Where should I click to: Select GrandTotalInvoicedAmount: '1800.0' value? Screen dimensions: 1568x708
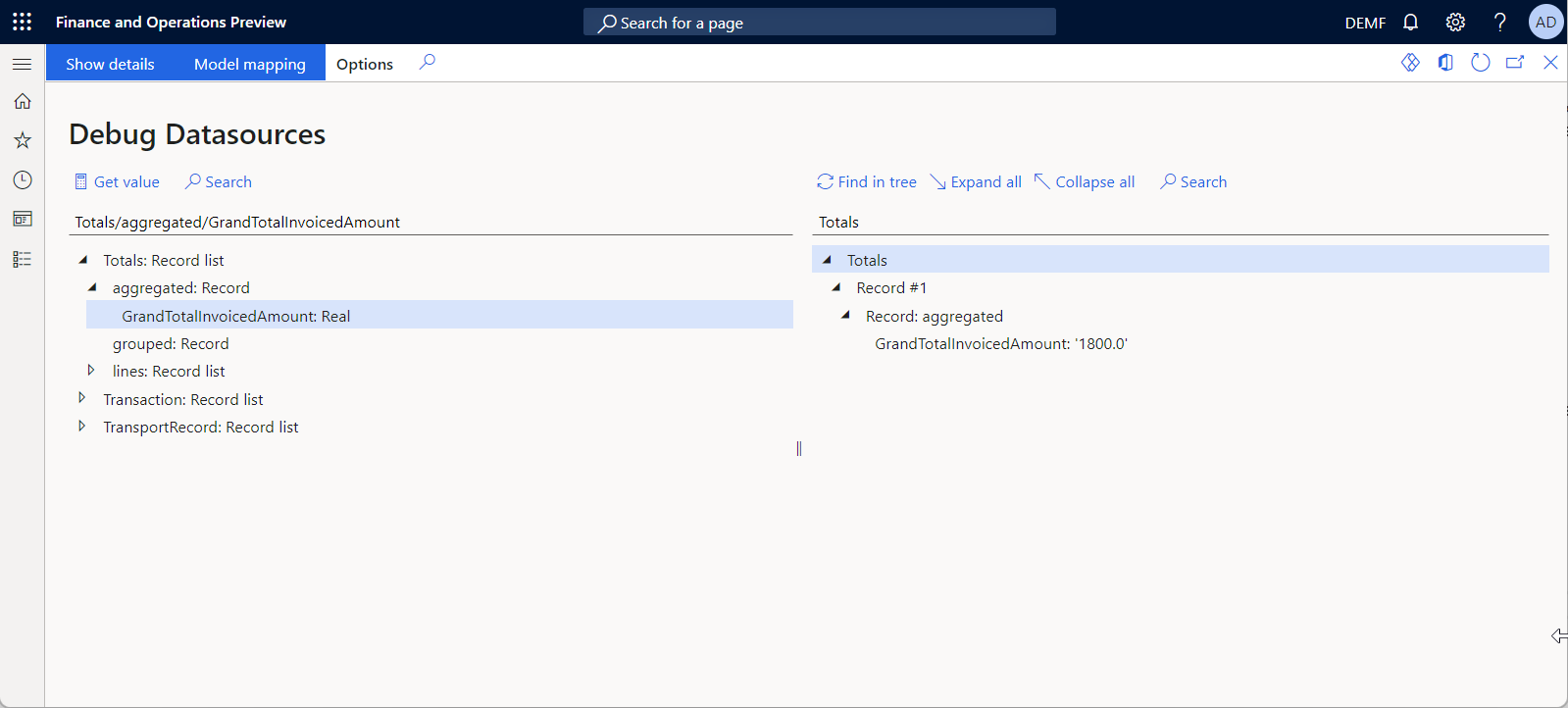pos(1001,343)
